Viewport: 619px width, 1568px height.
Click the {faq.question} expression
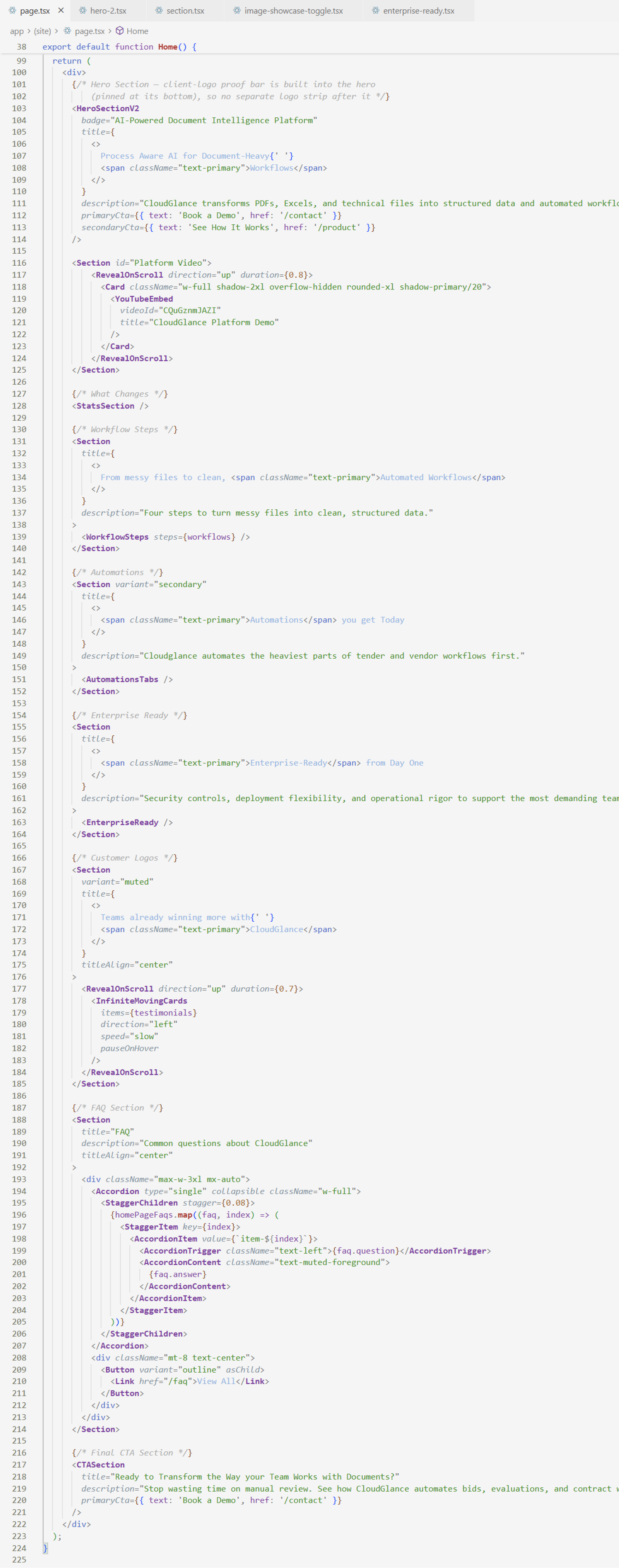[x=365, y=1251]
